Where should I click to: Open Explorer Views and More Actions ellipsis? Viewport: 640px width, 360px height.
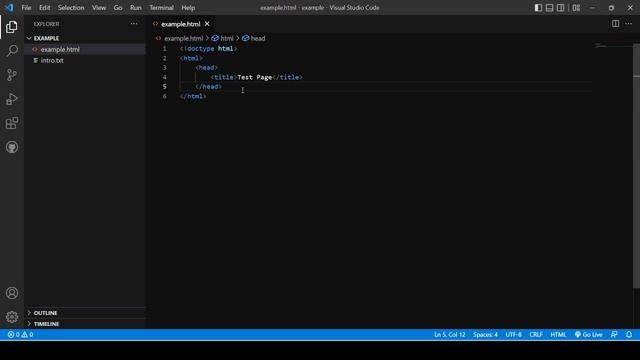pyautogui.click(x=134, y=24)
